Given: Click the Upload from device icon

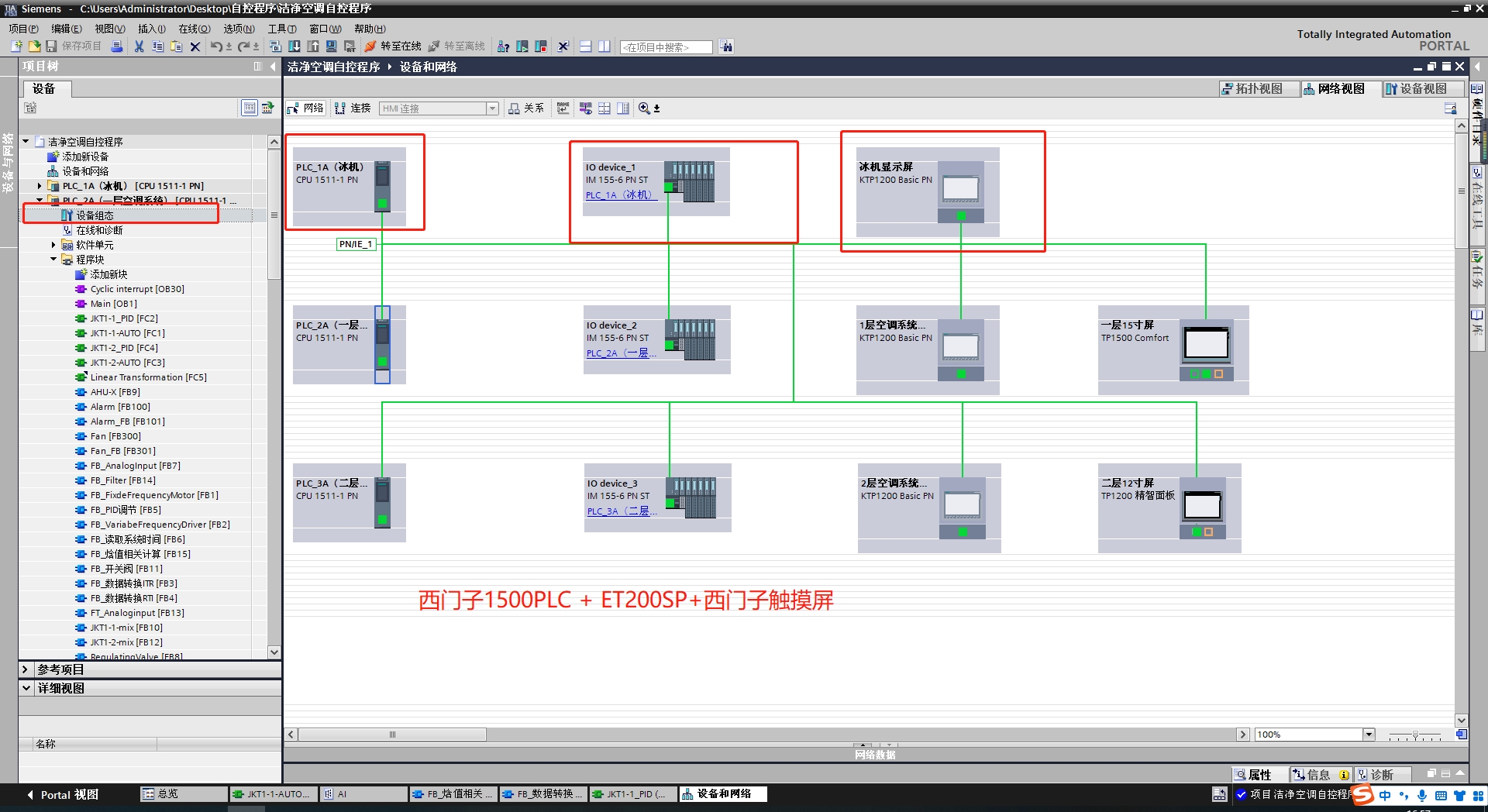Looking at the screenshot, I should (313, 46).
